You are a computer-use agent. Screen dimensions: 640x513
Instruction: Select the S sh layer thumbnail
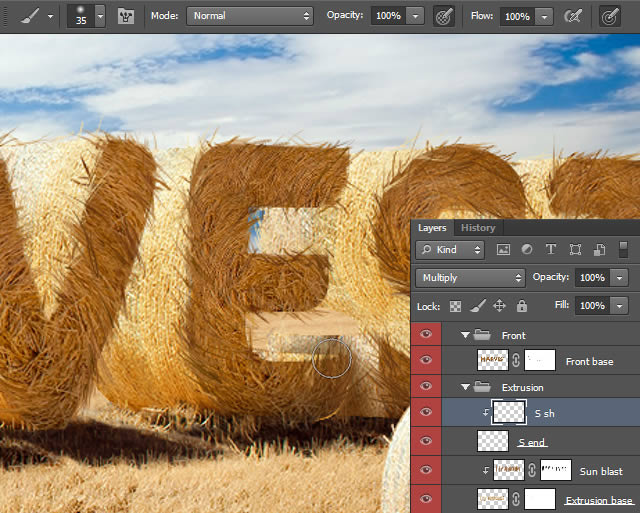[509, 412]
